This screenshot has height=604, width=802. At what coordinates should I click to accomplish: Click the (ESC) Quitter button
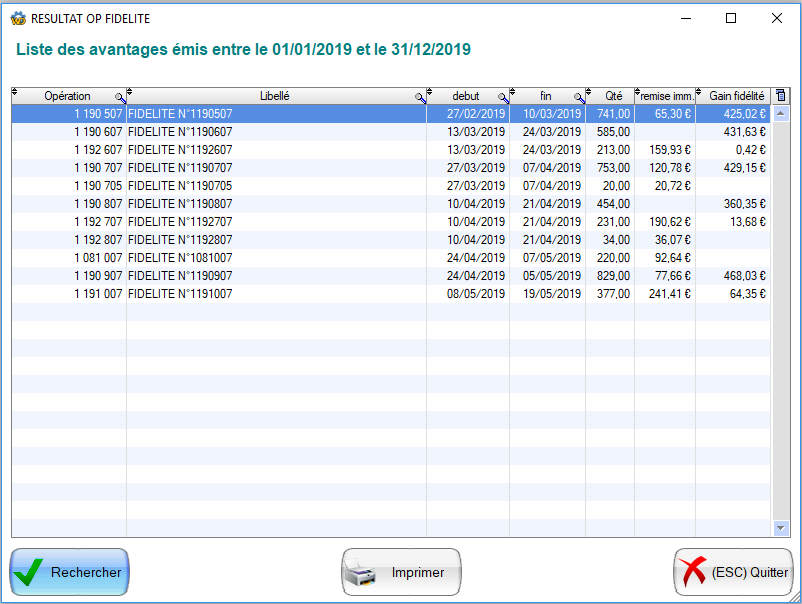pos(732,573)
